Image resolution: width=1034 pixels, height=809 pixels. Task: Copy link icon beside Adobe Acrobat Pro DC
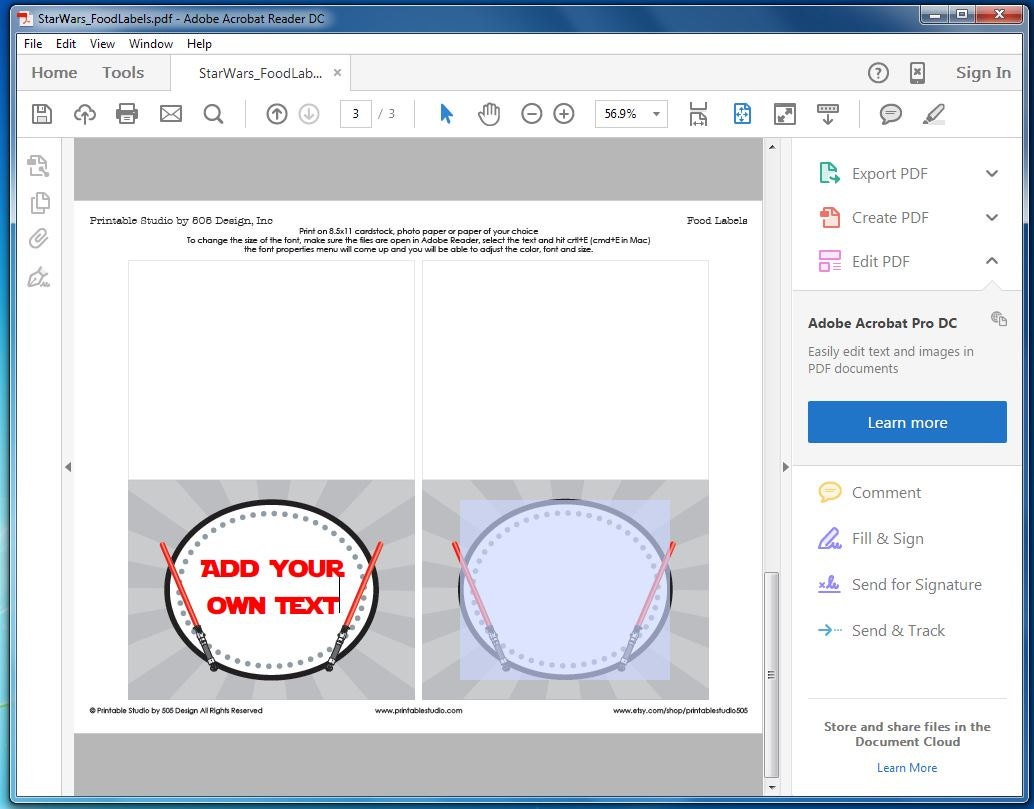[x=999, y=319]
